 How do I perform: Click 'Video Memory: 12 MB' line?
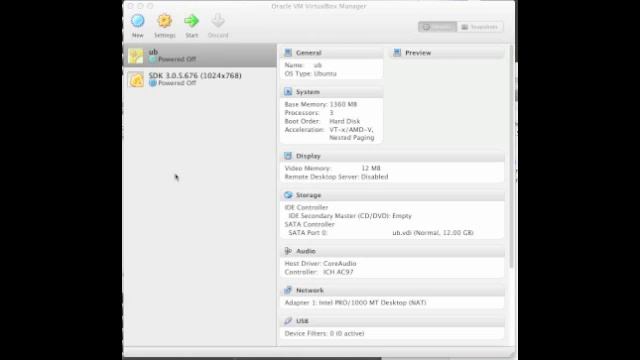click(x=332, y=168)
